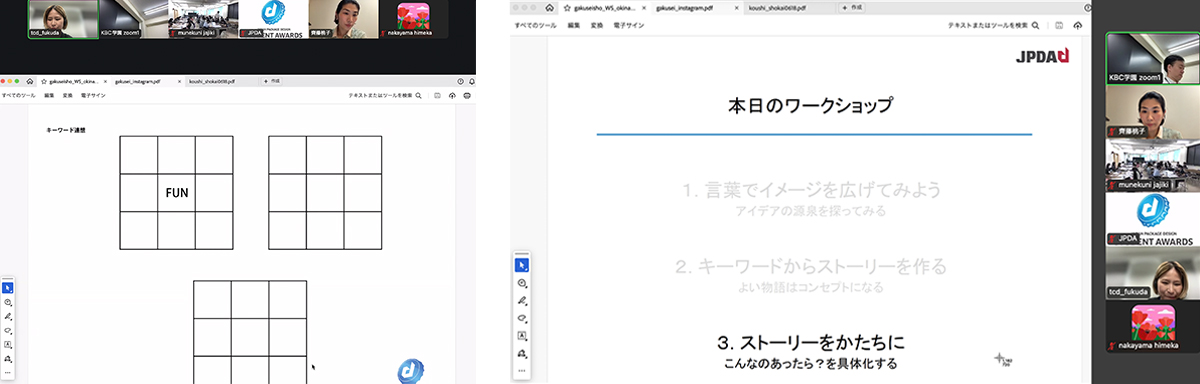Select tcd_fukuda video thumbnail in top strip
Screen dimensions: 1200x384
(64, 19)
